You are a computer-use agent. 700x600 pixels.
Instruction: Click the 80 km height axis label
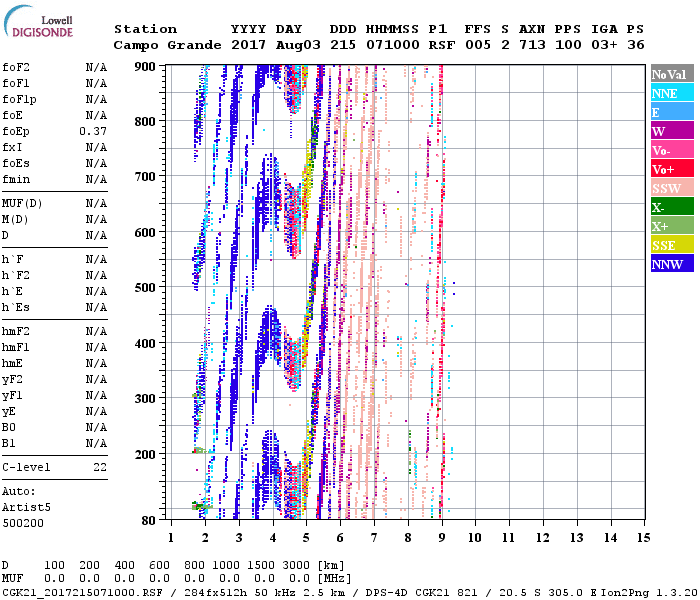pos(149,521)
